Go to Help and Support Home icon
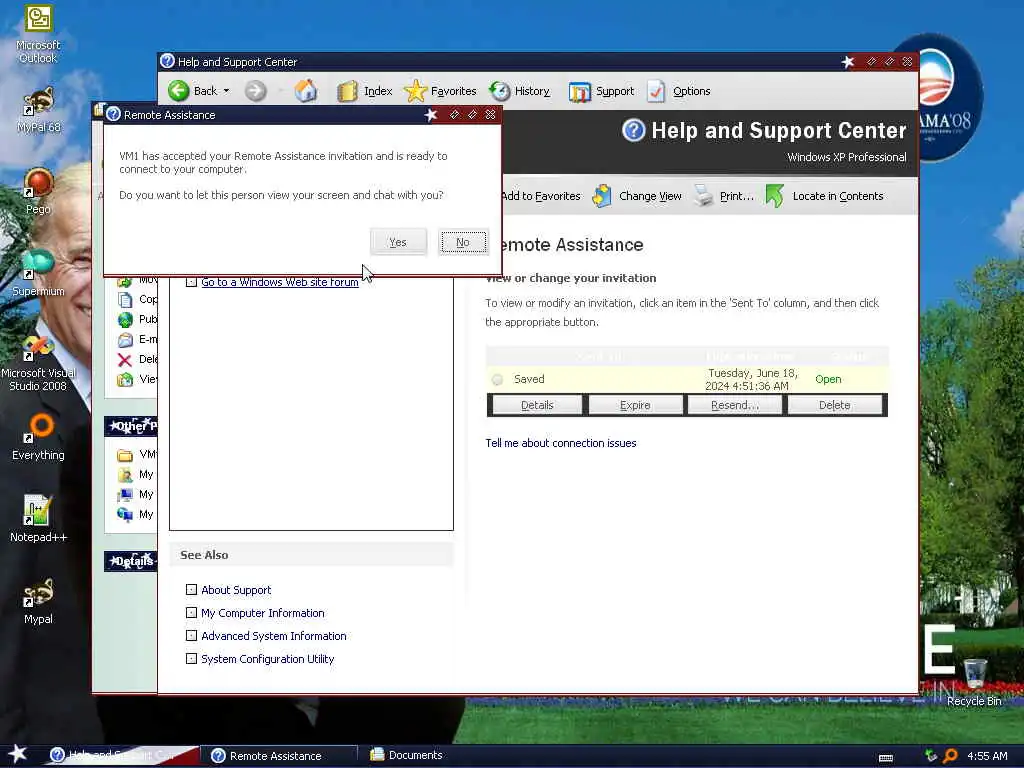The width and height of the screenshot is (1024, 768). tap(305, 91)
